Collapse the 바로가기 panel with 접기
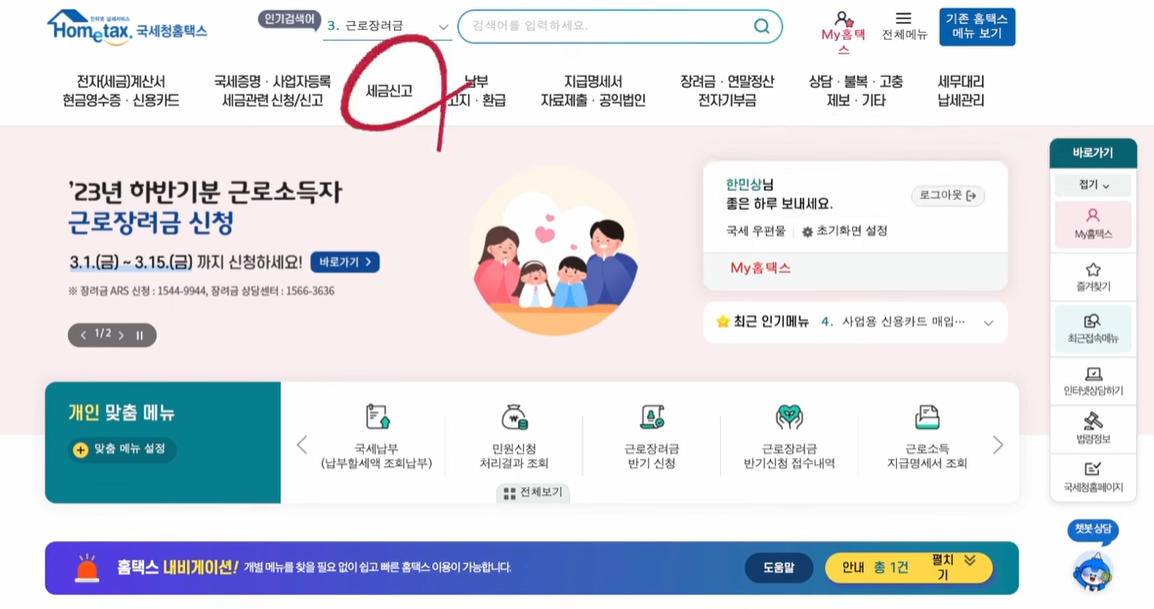The image size is (1154, 609). 1093,185
